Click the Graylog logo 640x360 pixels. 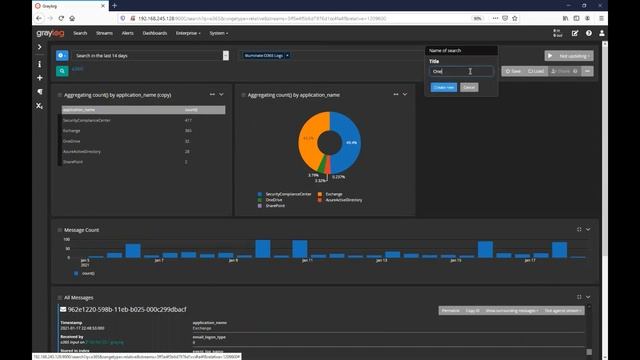tap(50, 33)
